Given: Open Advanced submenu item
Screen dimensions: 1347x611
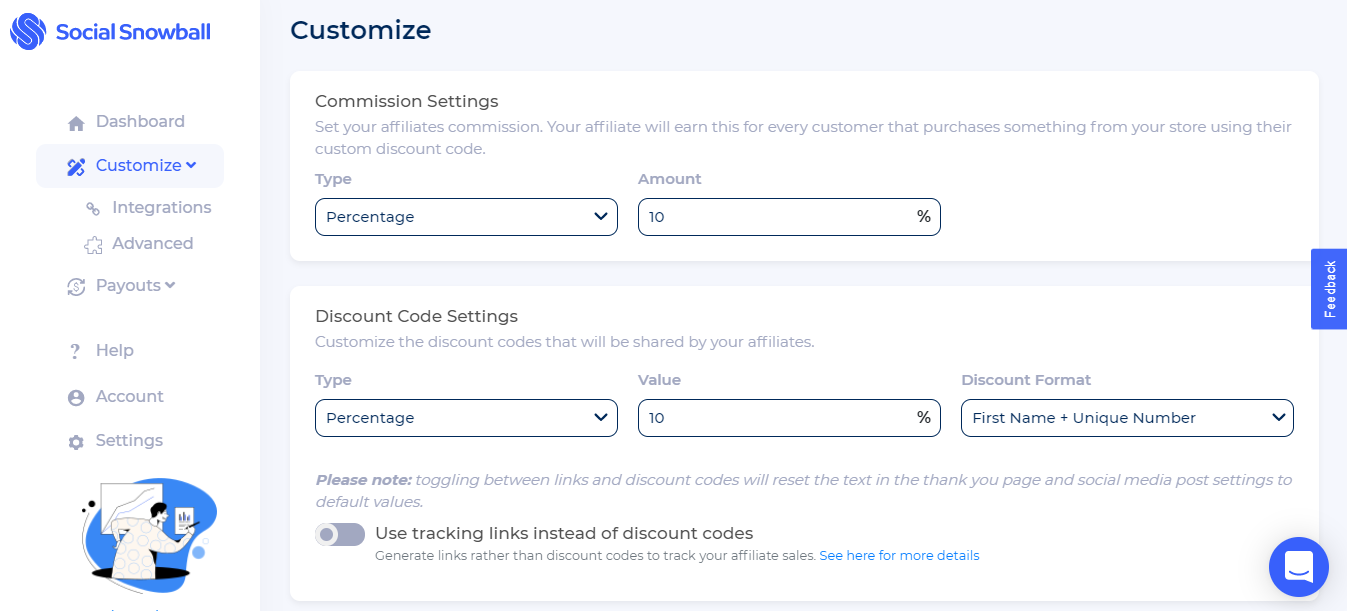Looking at the screenshot, I should tap(153, 244).
